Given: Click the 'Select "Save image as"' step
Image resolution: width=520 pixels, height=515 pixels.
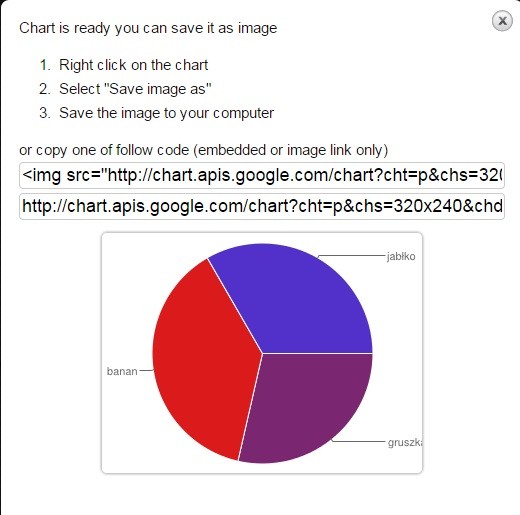Looking at the screenshot, I should [x=135, y=89].
